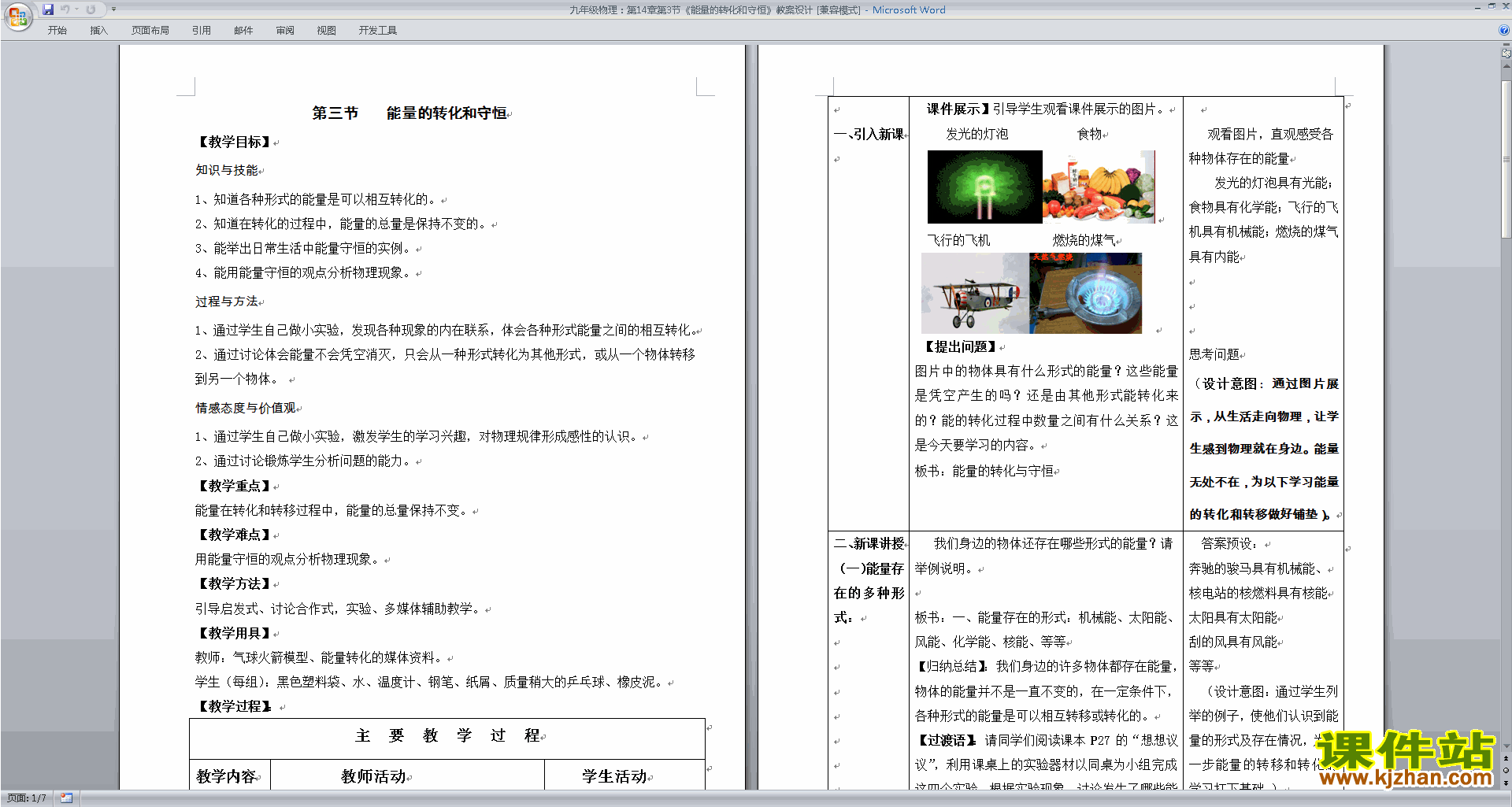Click the 食物 caption above the fruit picture
Viewport: 1512px width, 807px height.
[x=1090, y=135]
